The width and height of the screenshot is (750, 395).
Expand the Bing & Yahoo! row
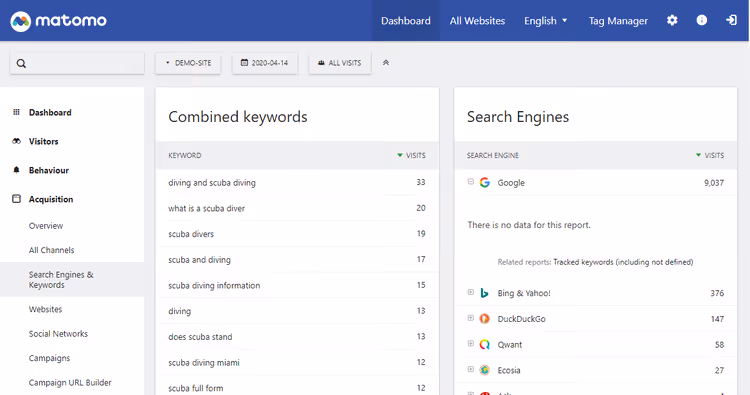coord(471,292)
